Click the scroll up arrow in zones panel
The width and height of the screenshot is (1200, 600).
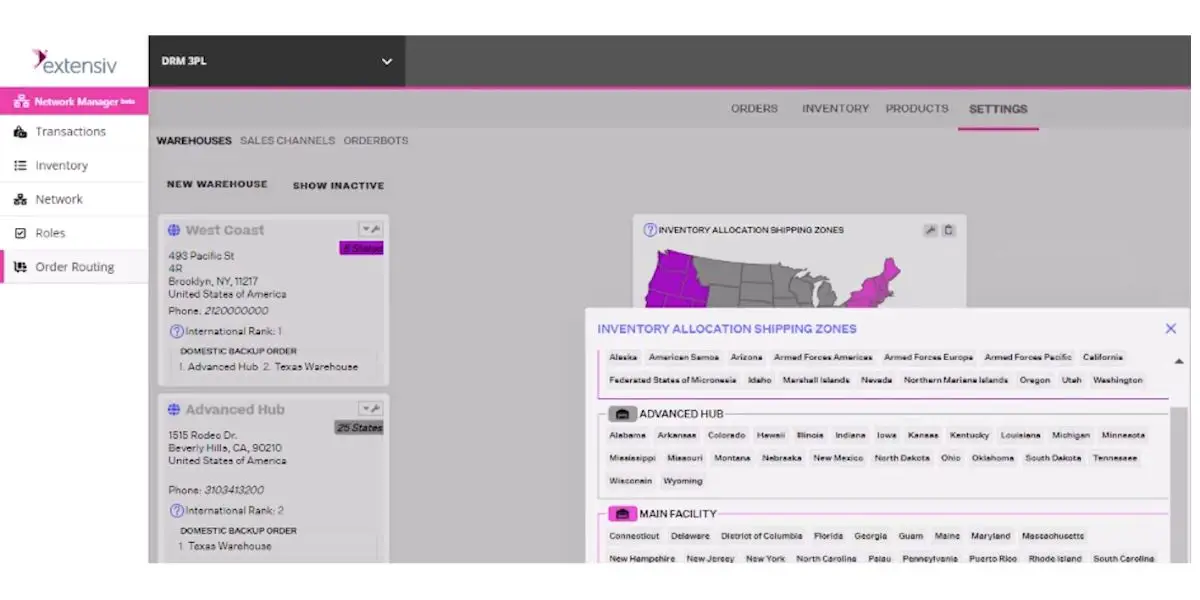click(x=1178, y=361)
